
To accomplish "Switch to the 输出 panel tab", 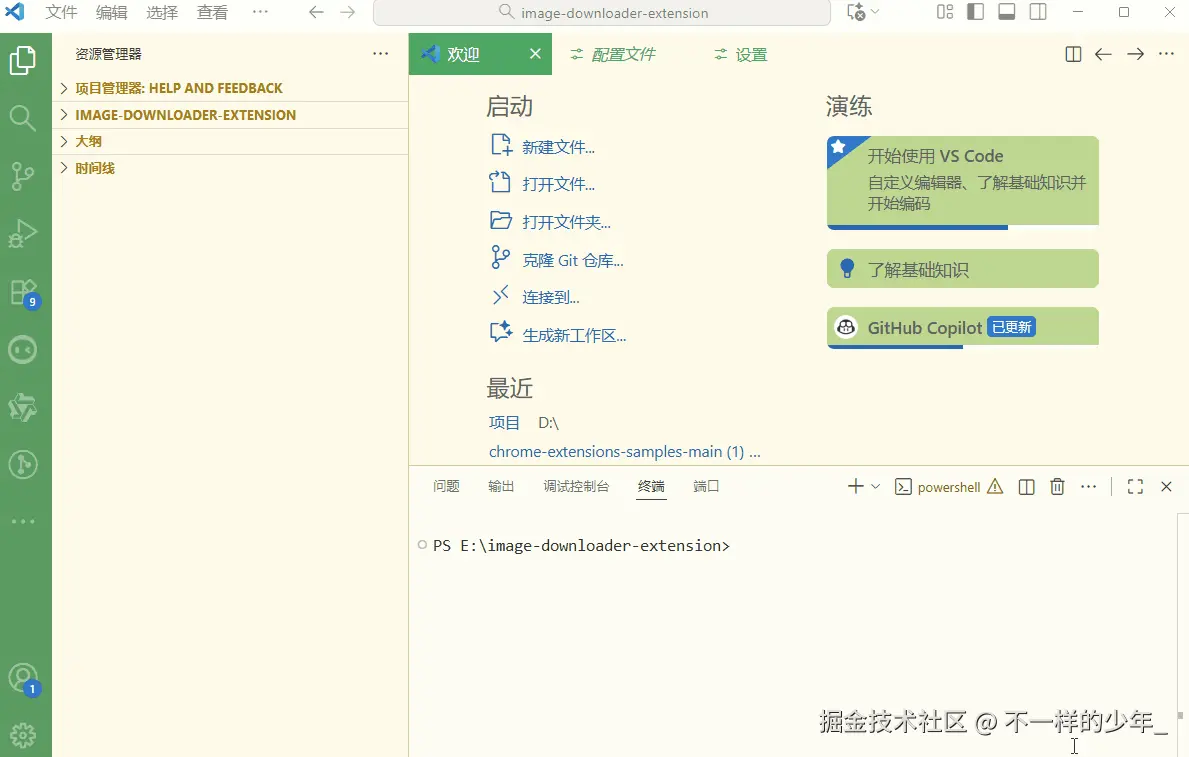I will click(x=501, y=486).
